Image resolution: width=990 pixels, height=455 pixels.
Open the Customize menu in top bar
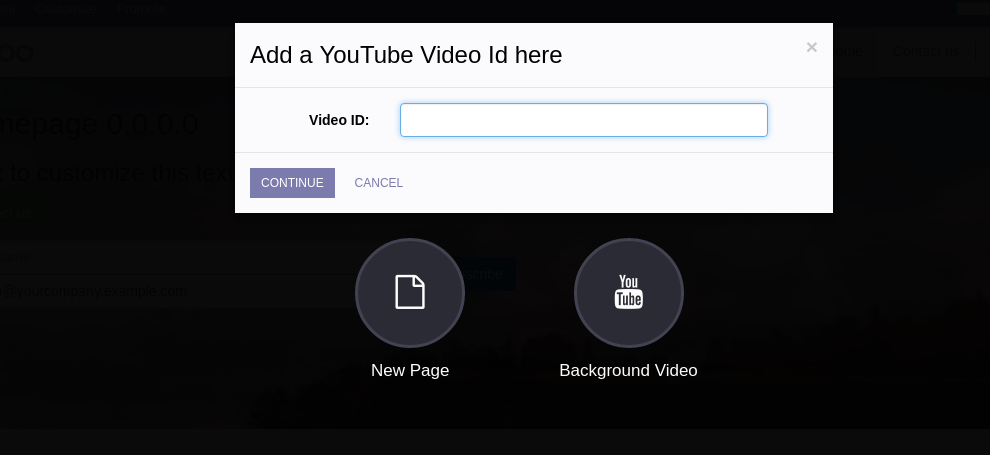coord(66,9)
